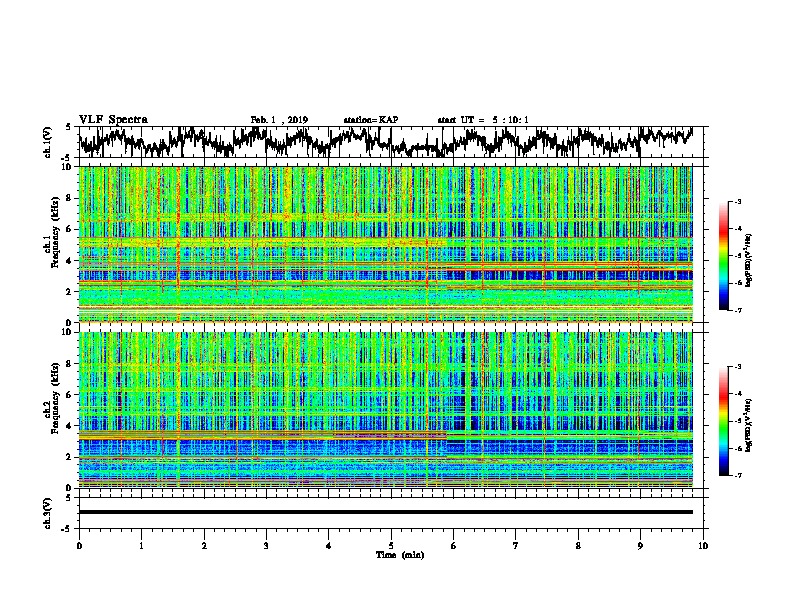Click the "ch.3(V)" axis label

[48, 513]
